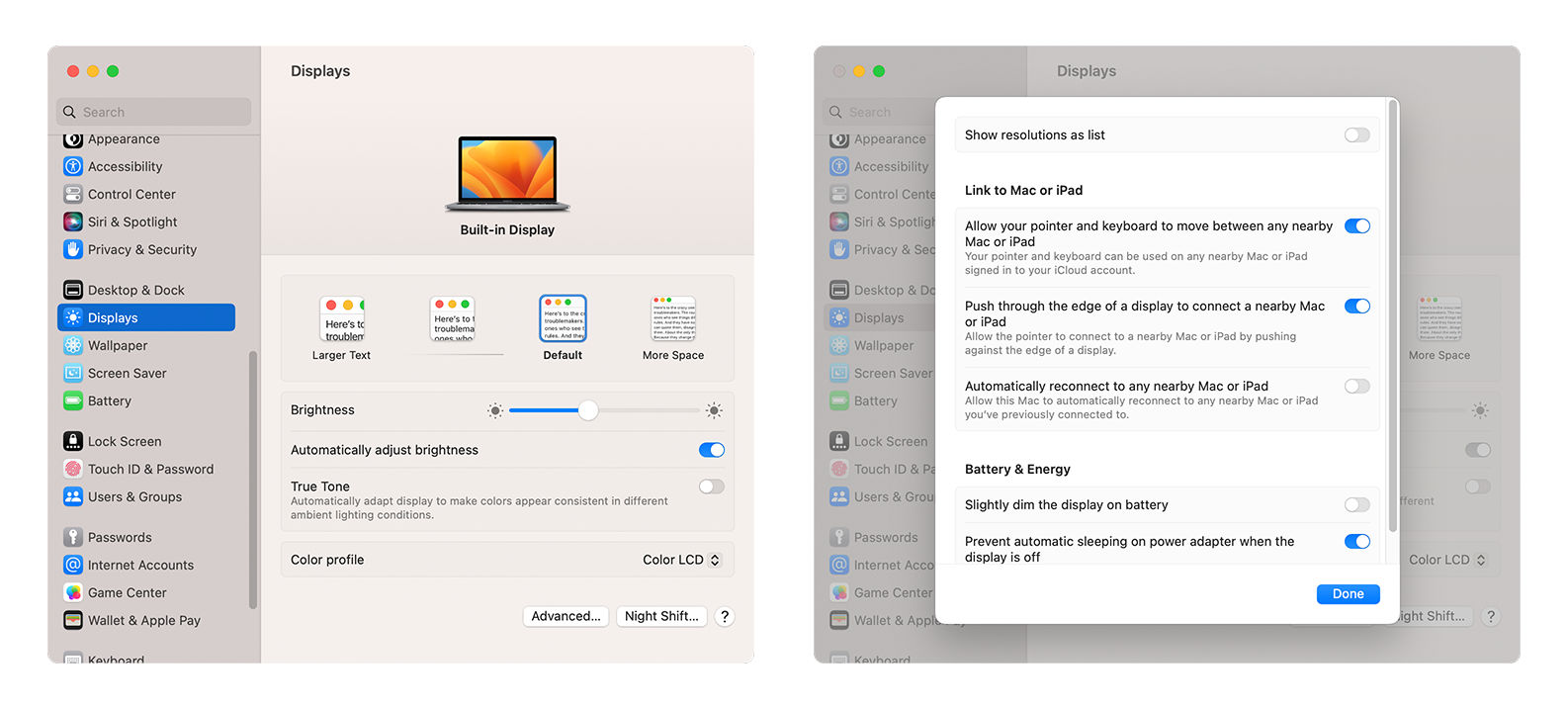Click the sidebar scrollbar in left window
The width and height of the screenshot is (1568, 708).
point(253,480)
